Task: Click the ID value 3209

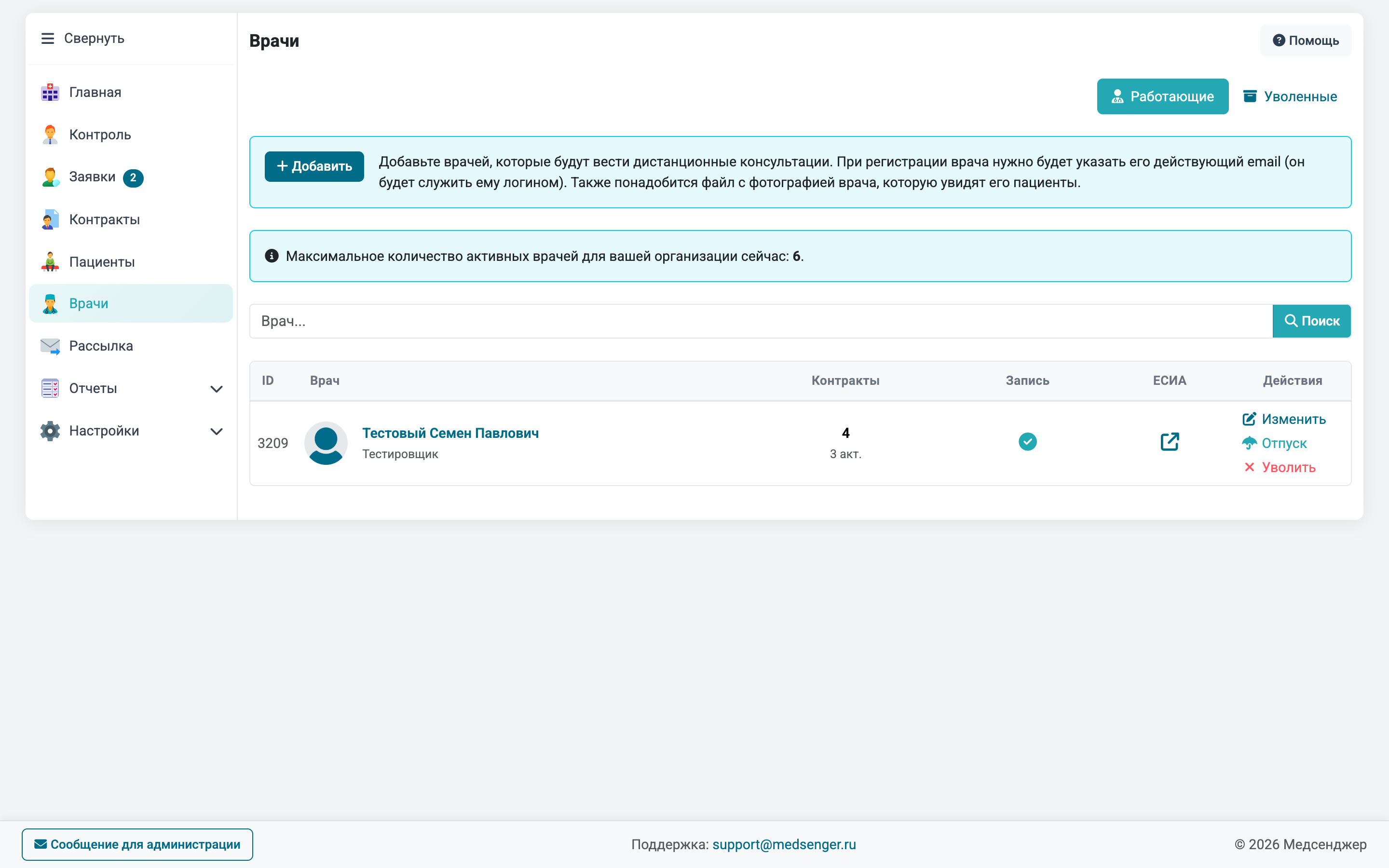Action: point(272,443)
